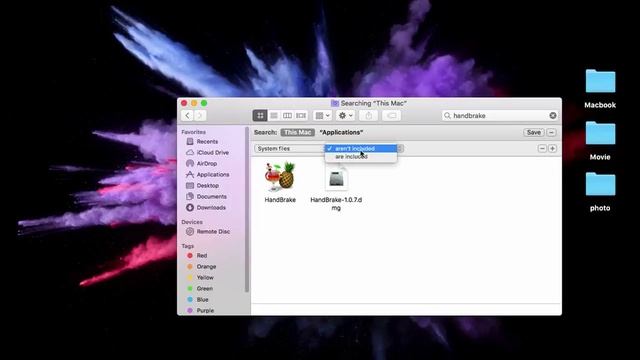The width and height of the screenshot is (640, 360).
Task: Remove search criteria next to Save
Action: (551, 132)
